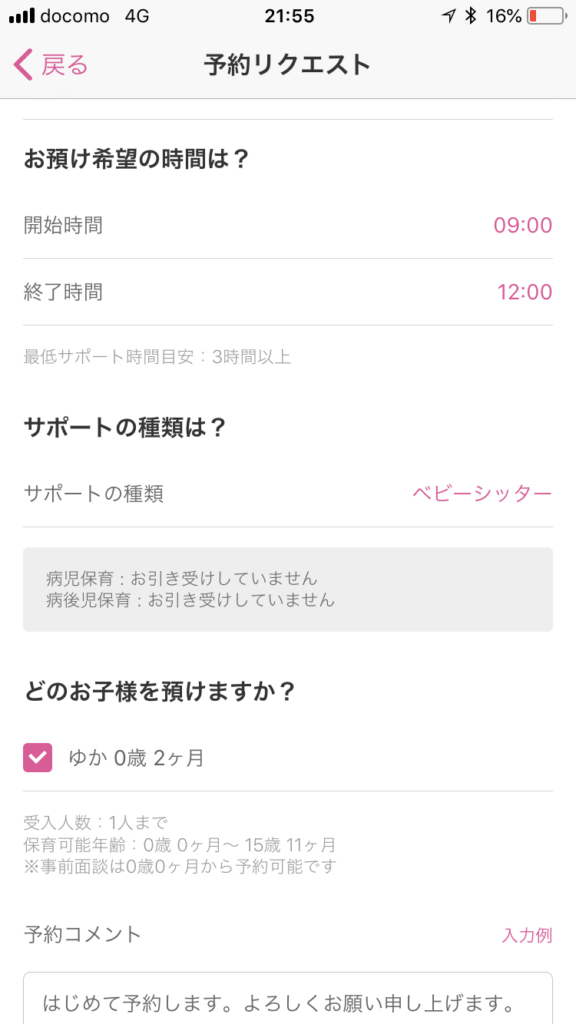576x1024 pixels.
Task: Change start time value 09:00
Action: [522, 225]
